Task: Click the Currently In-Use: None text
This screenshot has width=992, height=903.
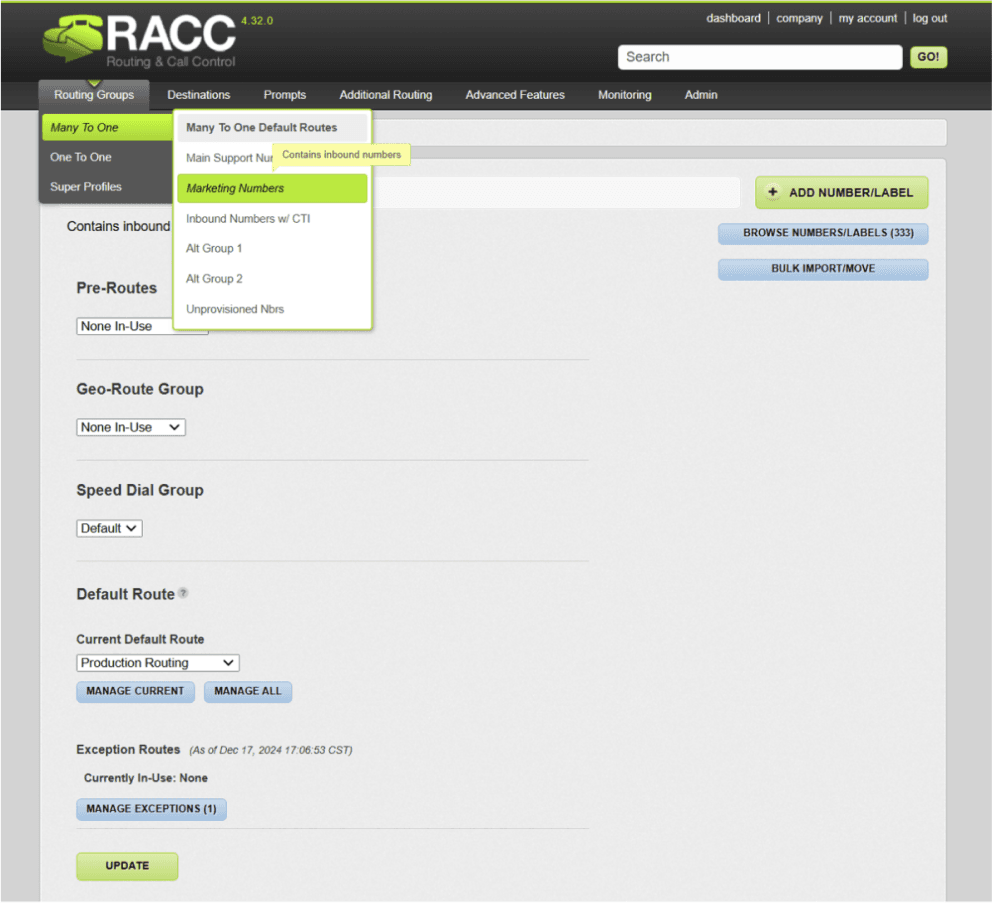Action: point(146,778)
